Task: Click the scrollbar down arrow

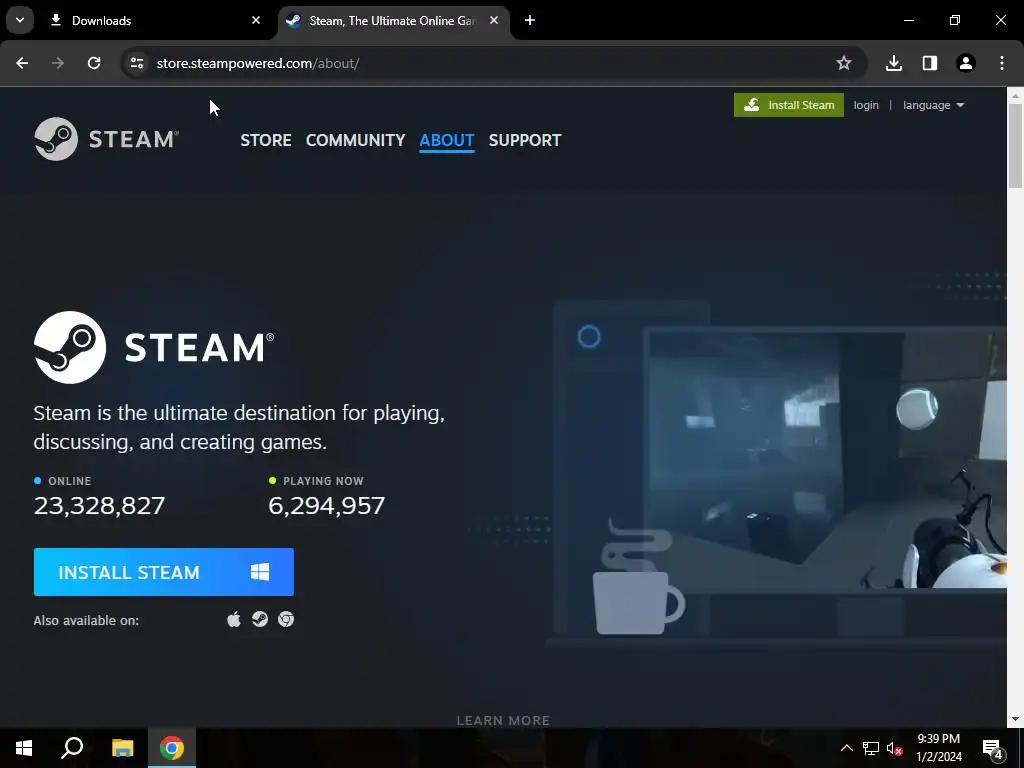Action: click(1016, 719)
